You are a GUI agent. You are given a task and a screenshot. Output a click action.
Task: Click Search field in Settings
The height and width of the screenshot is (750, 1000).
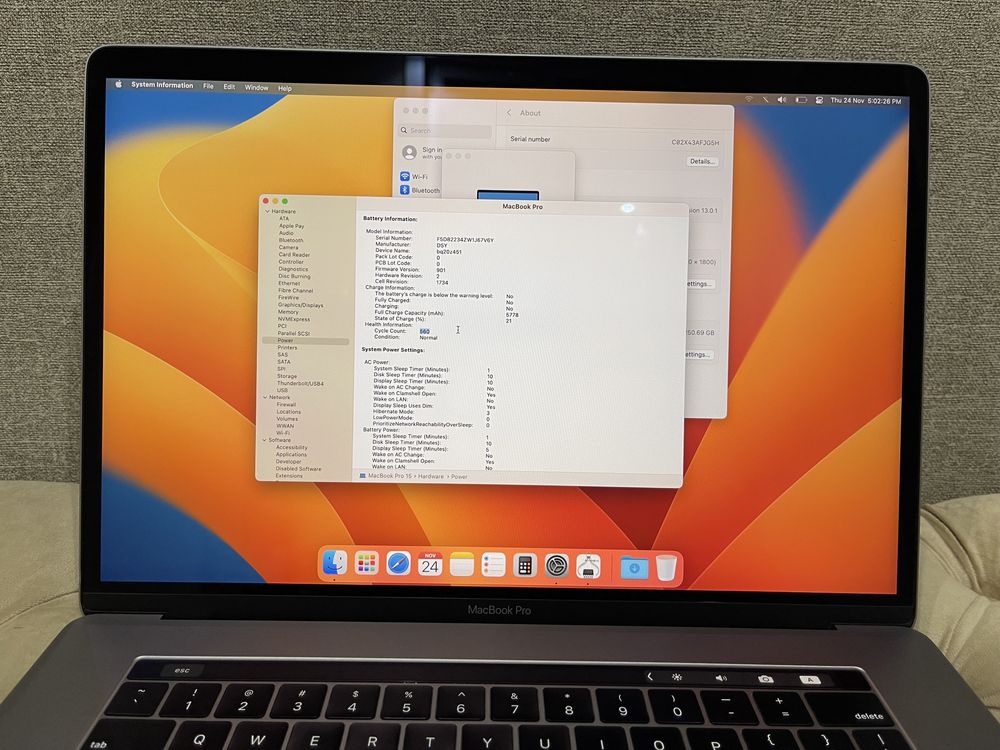(445, 131)
